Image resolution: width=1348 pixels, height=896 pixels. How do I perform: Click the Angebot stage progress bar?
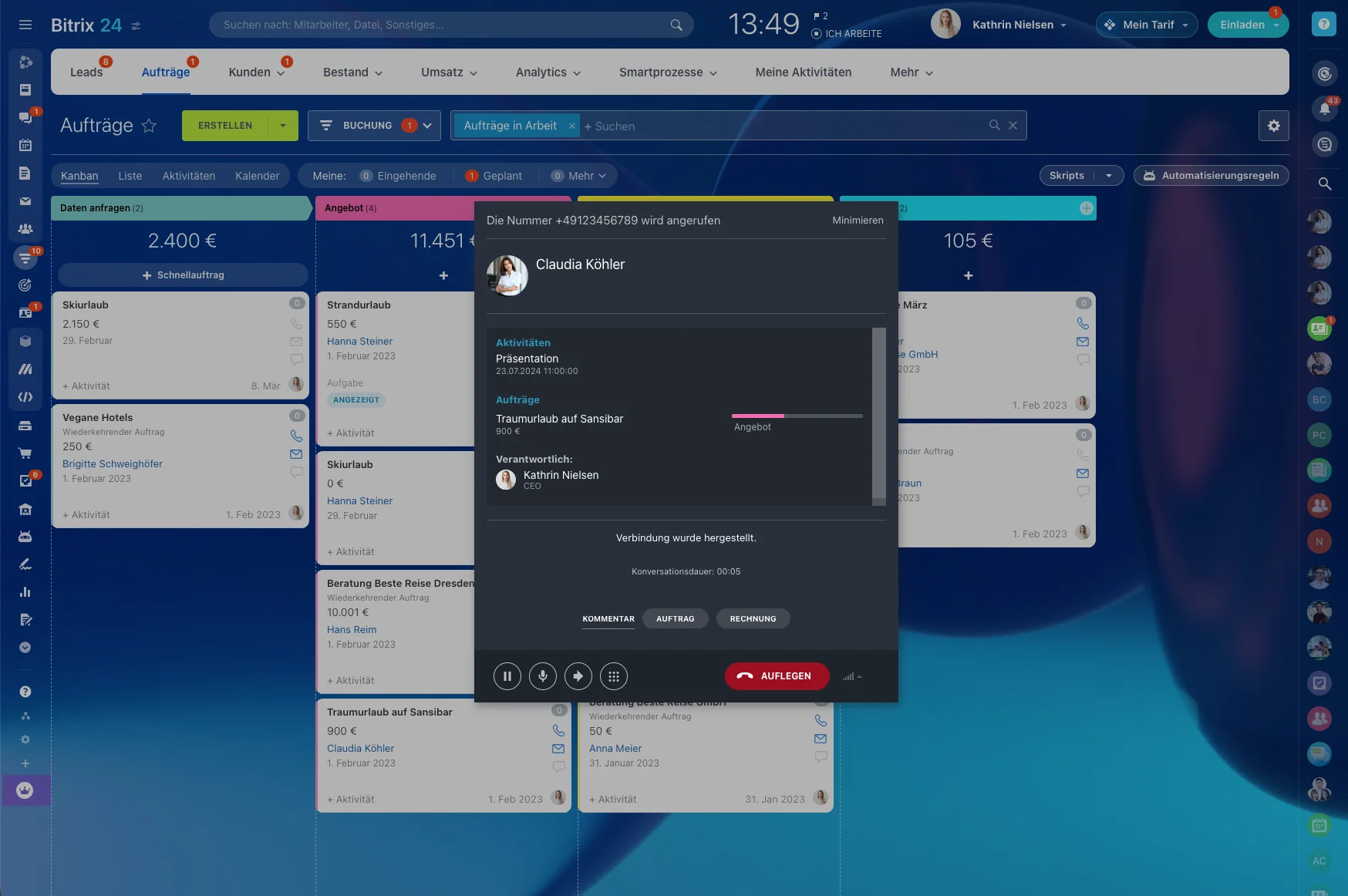tap(797, 416)
